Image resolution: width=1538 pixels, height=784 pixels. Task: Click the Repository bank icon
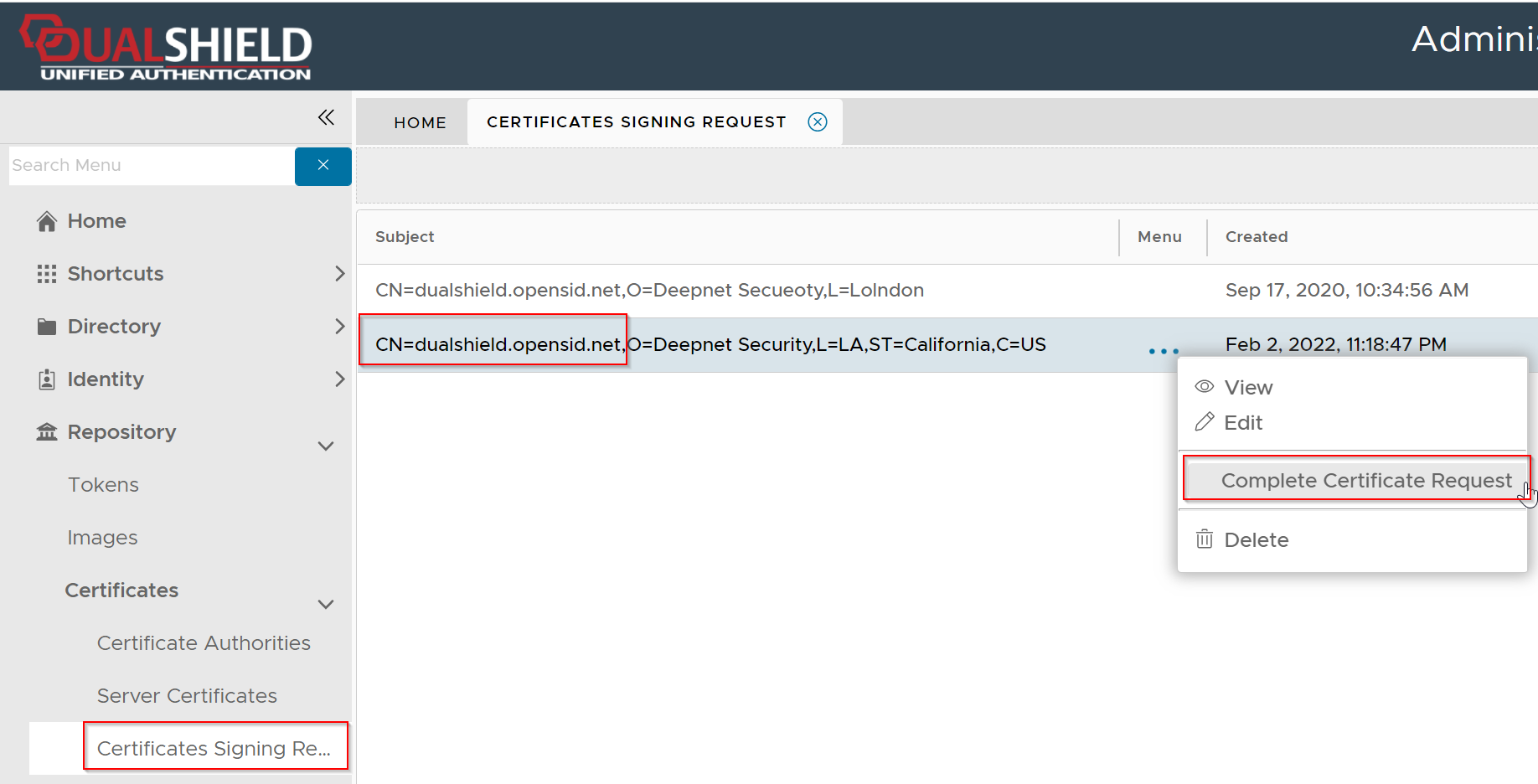[47, 432]
